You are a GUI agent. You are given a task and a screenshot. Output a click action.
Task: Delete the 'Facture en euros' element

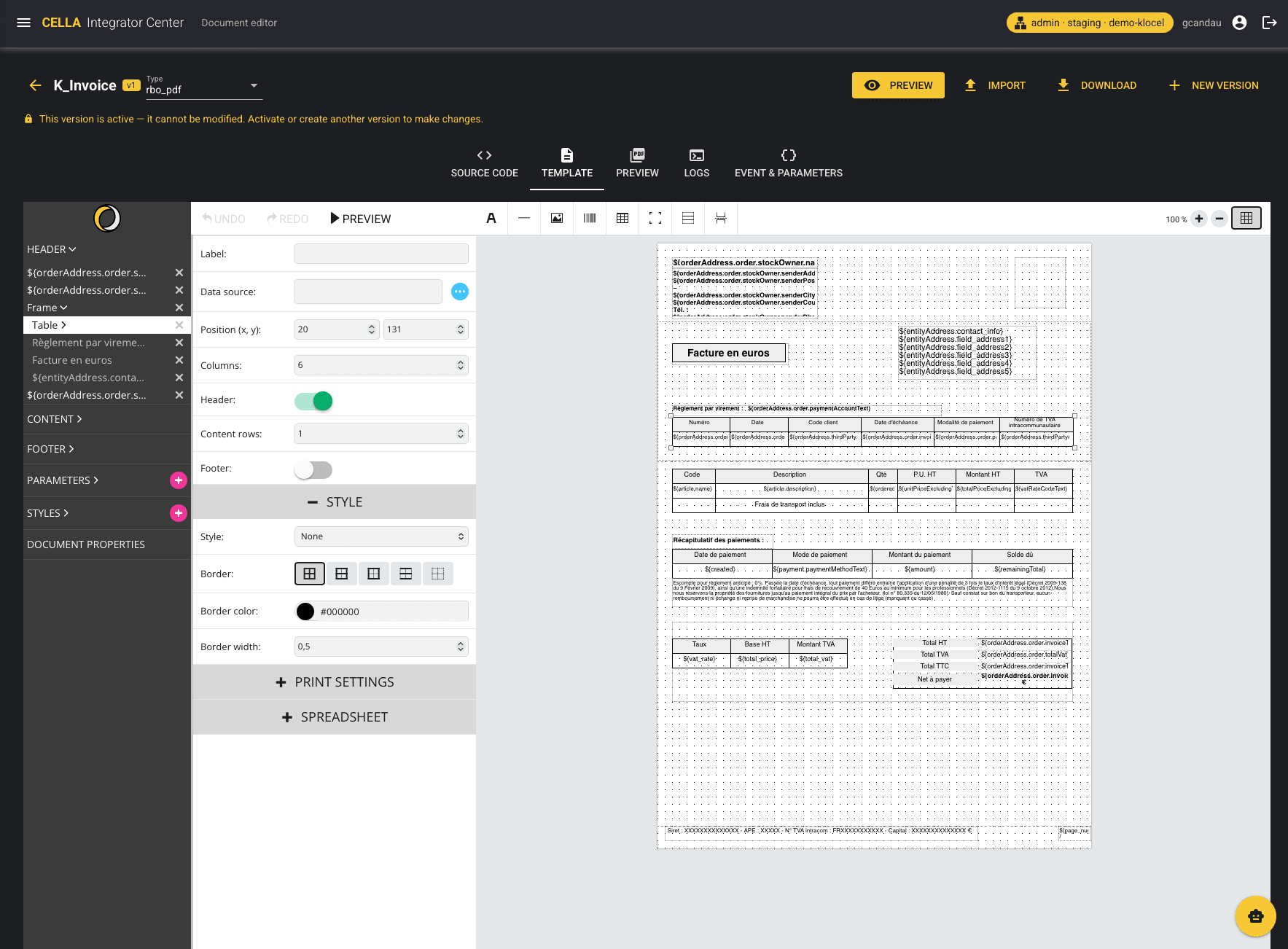[x=179, y=360]
